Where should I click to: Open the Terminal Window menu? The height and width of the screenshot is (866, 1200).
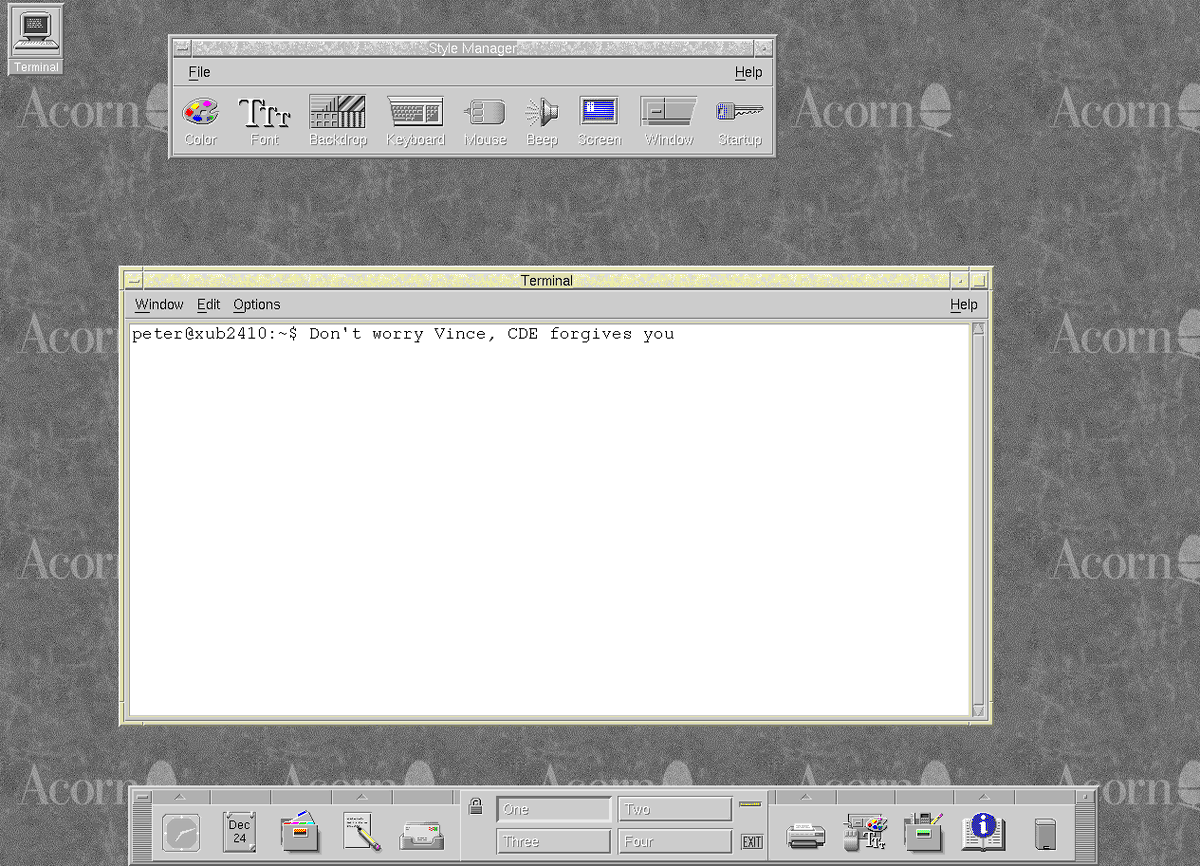point(159,305)
